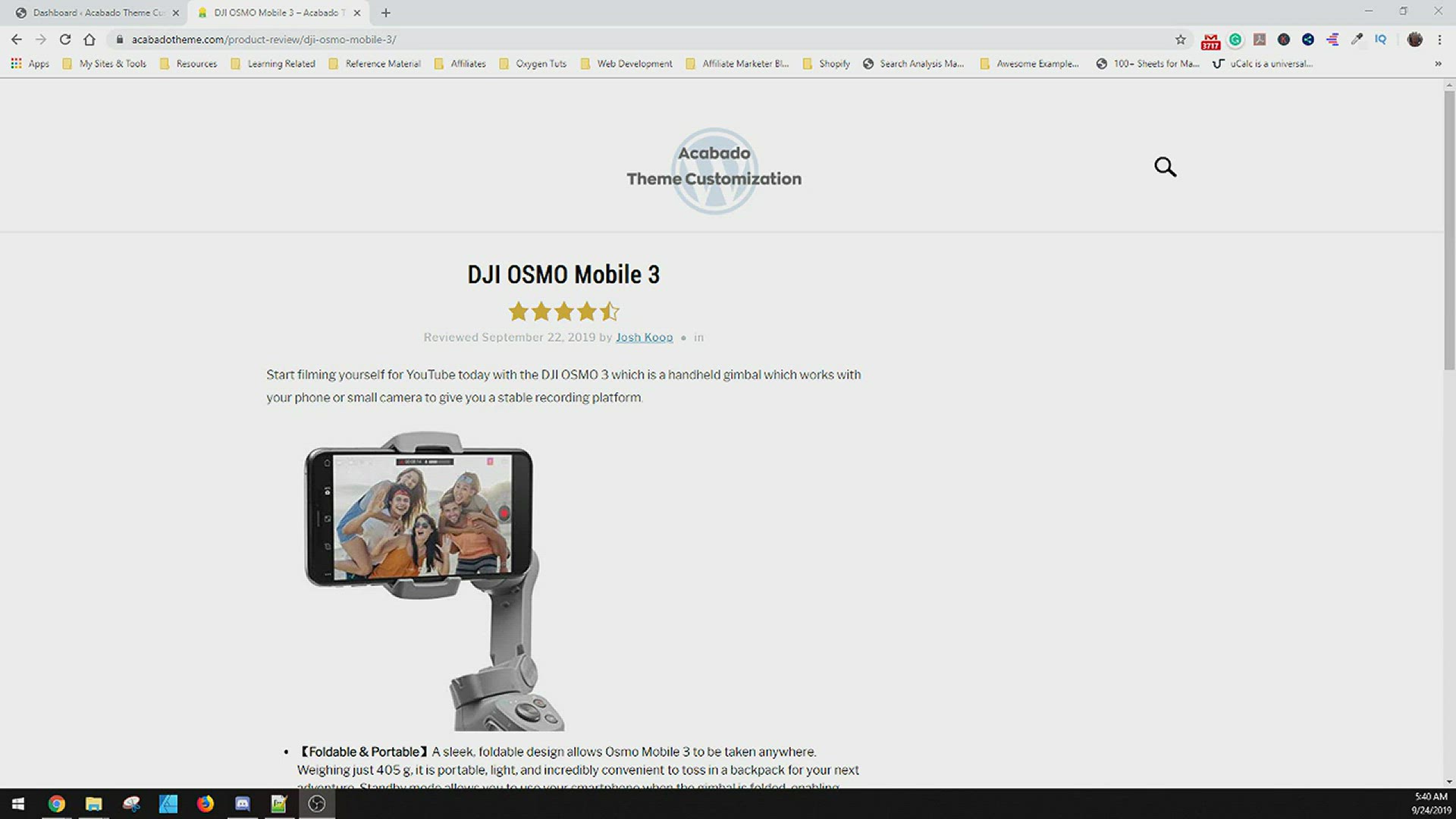Expand the Shopify bookmark folder

coord(827,64)
